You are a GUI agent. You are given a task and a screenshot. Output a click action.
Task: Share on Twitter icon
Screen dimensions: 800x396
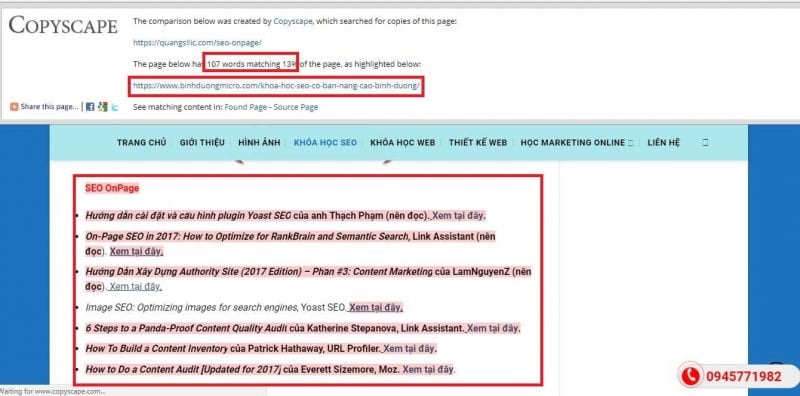click(115, 107)
